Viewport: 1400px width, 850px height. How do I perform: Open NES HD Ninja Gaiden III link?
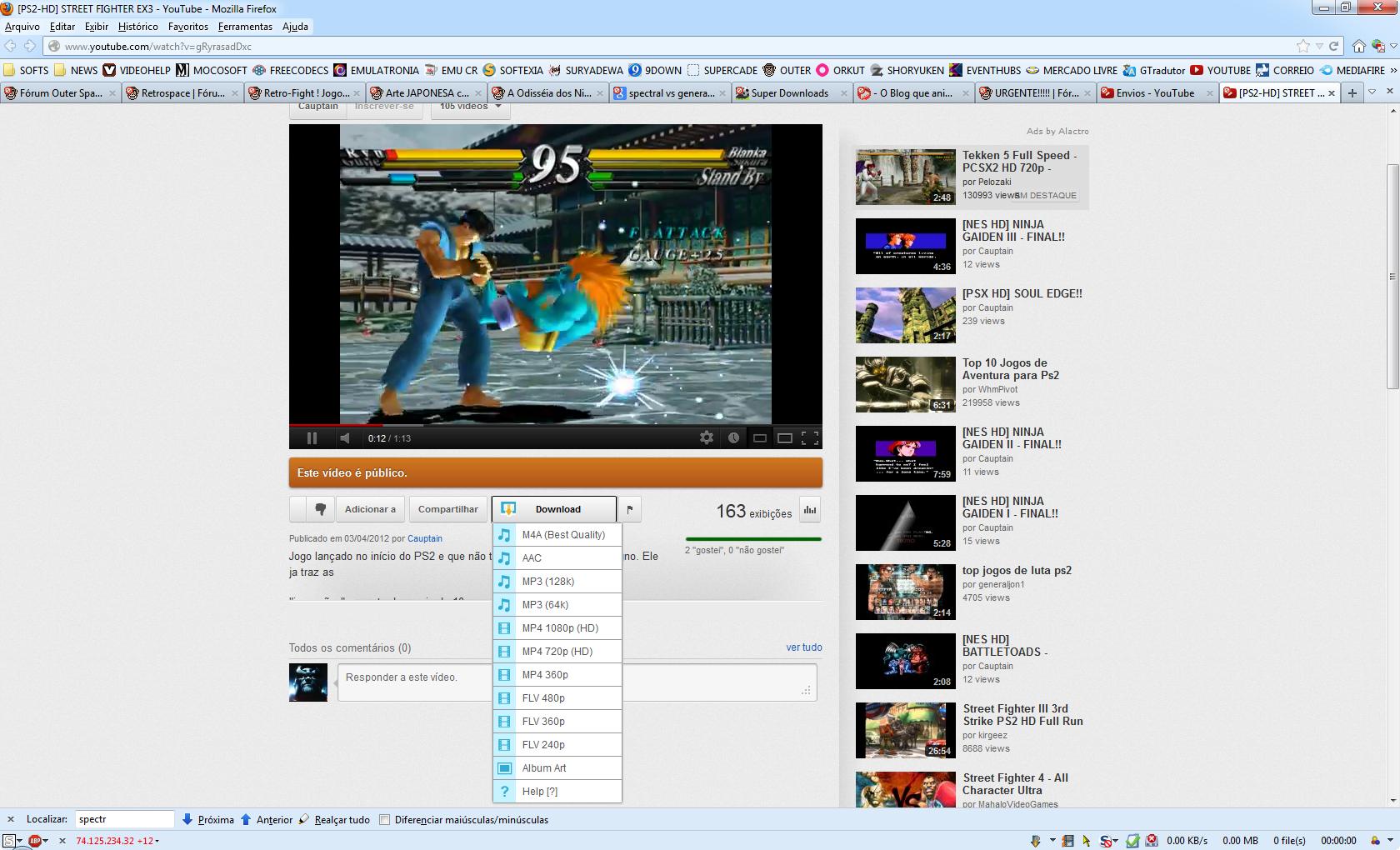(x=1013, y=231)
